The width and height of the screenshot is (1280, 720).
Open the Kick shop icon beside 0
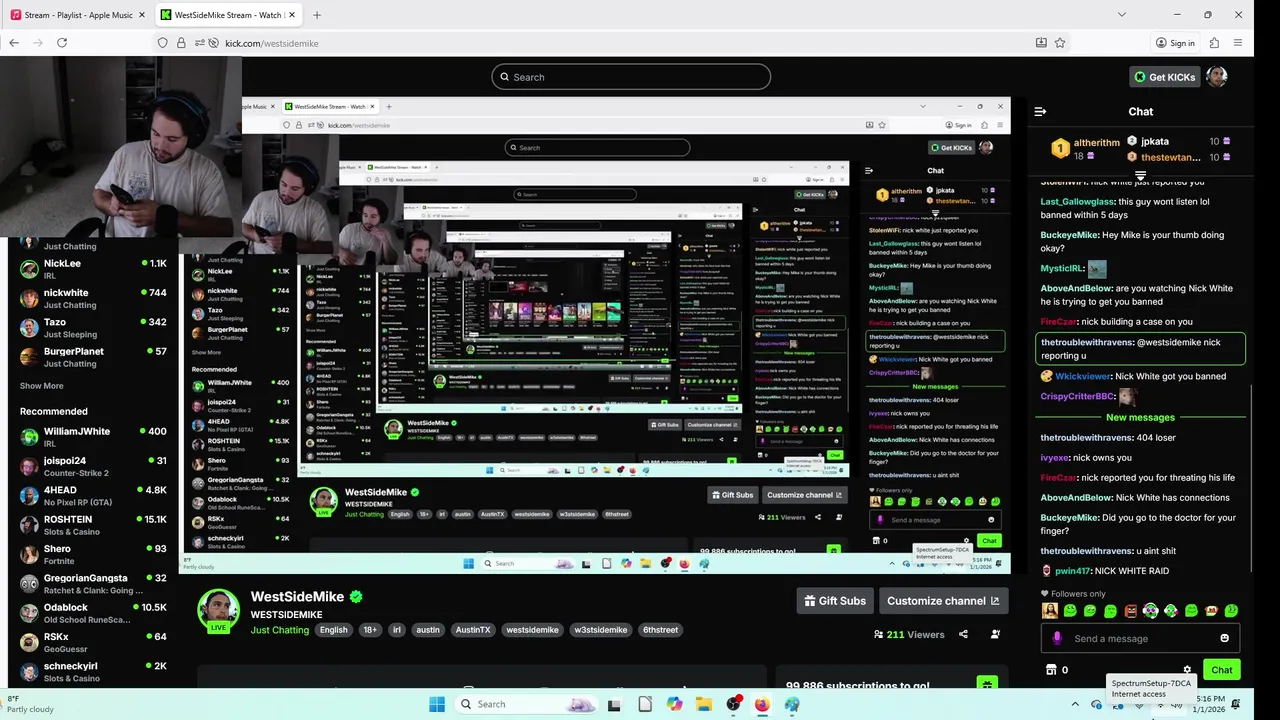click(x=1051, y=670)
